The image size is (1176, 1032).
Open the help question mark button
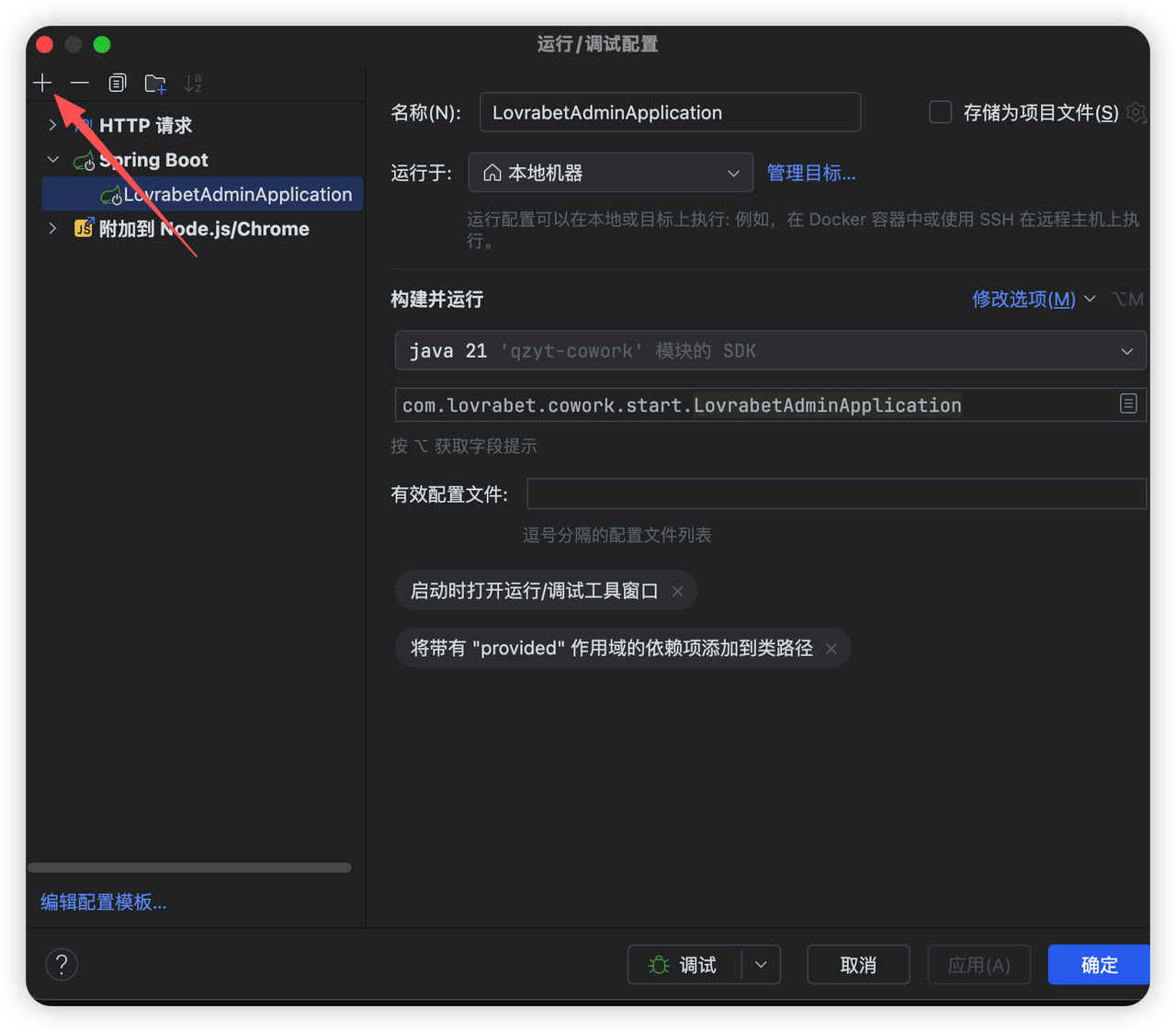(62, 964)
